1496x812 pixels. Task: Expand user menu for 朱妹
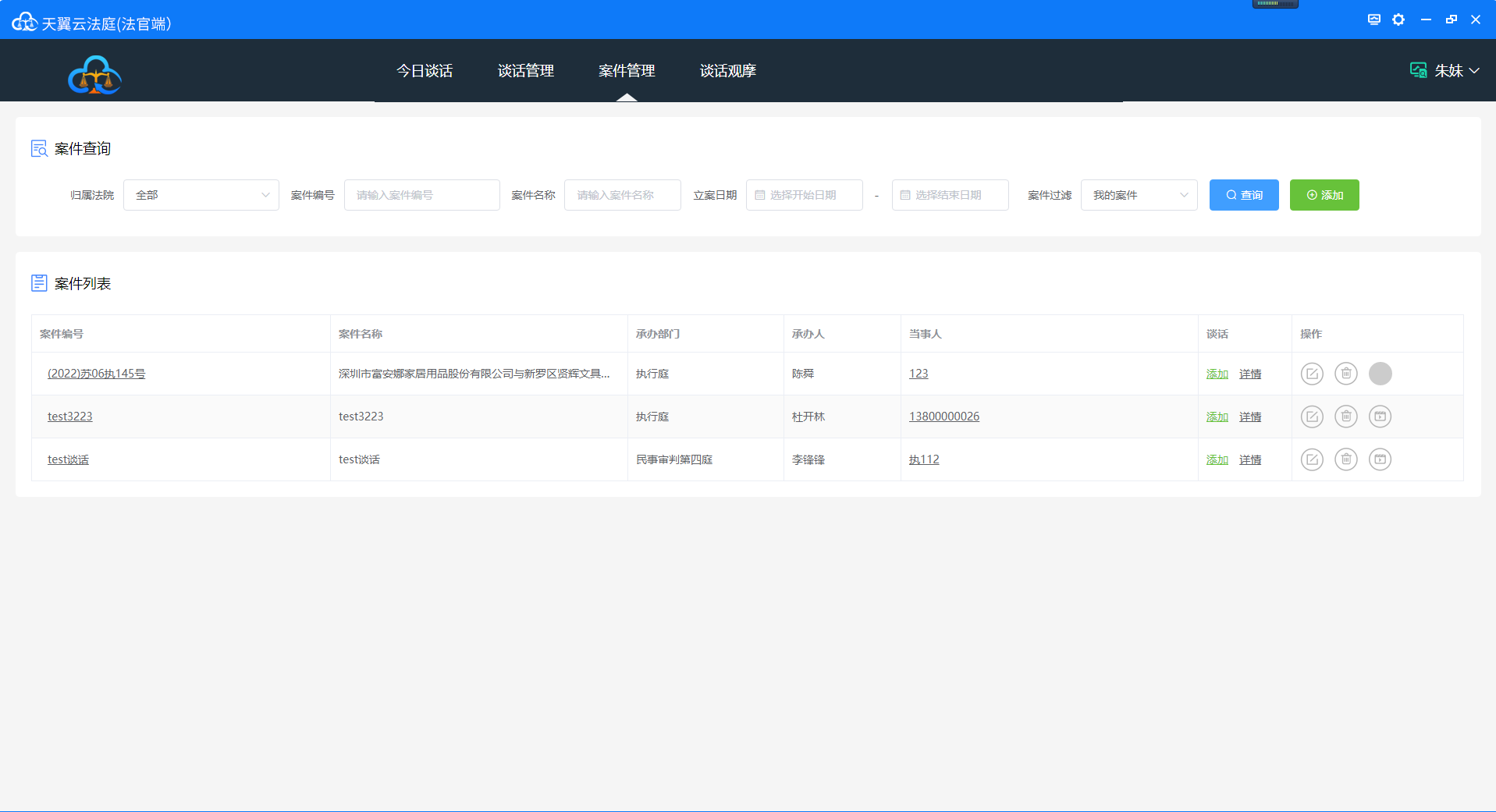[x=1446, y=71]
